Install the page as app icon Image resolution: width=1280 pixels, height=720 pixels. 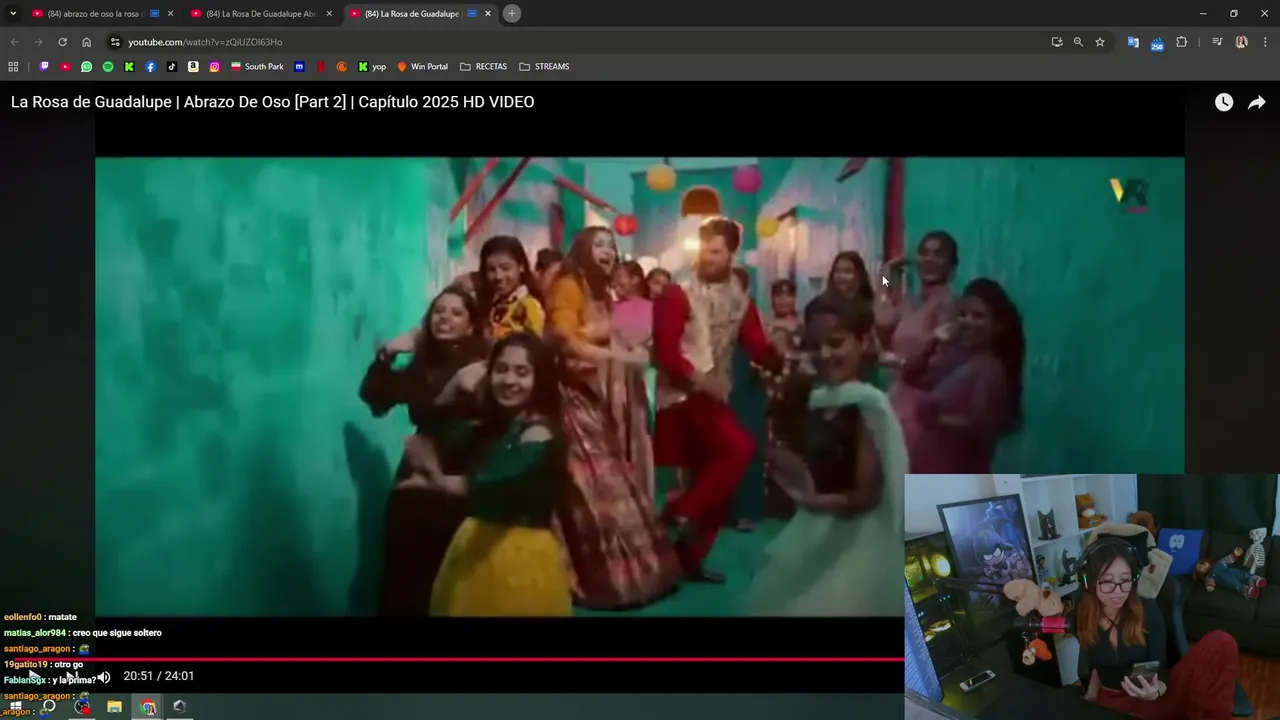pos(1056,42)
